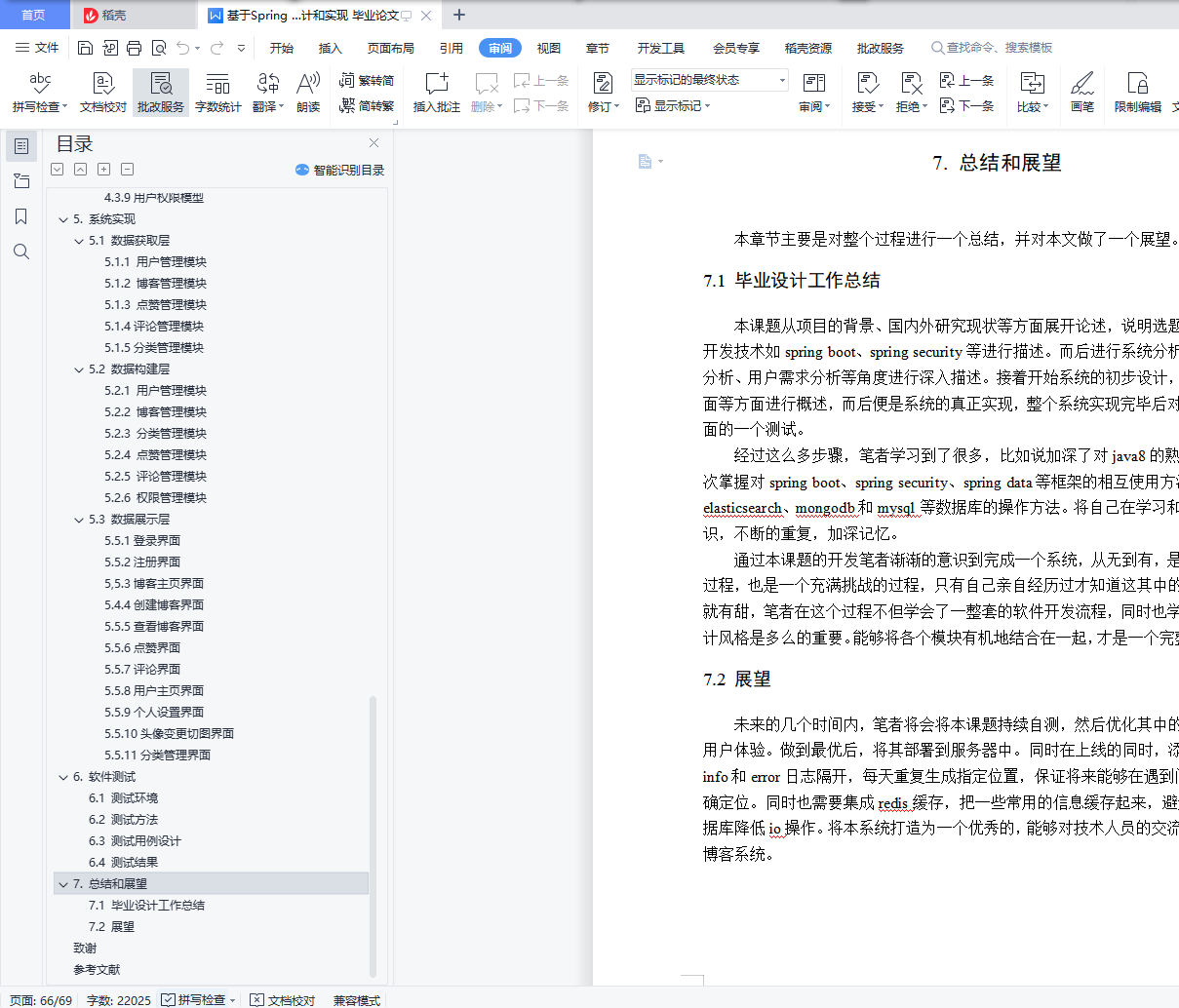Screen dimensions: 1179x1008
Task: Open the 文件 menu
Action: point(37,48)
